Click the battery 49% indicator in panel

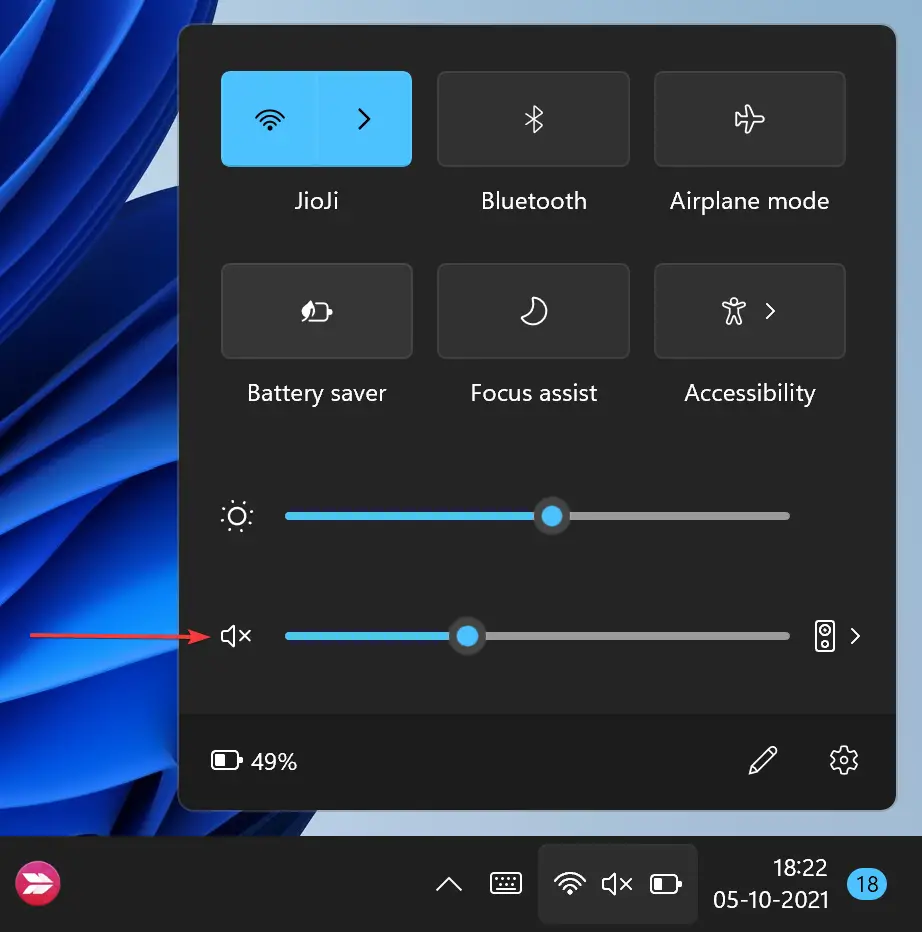pyautogui.click(x=254, y=761)
